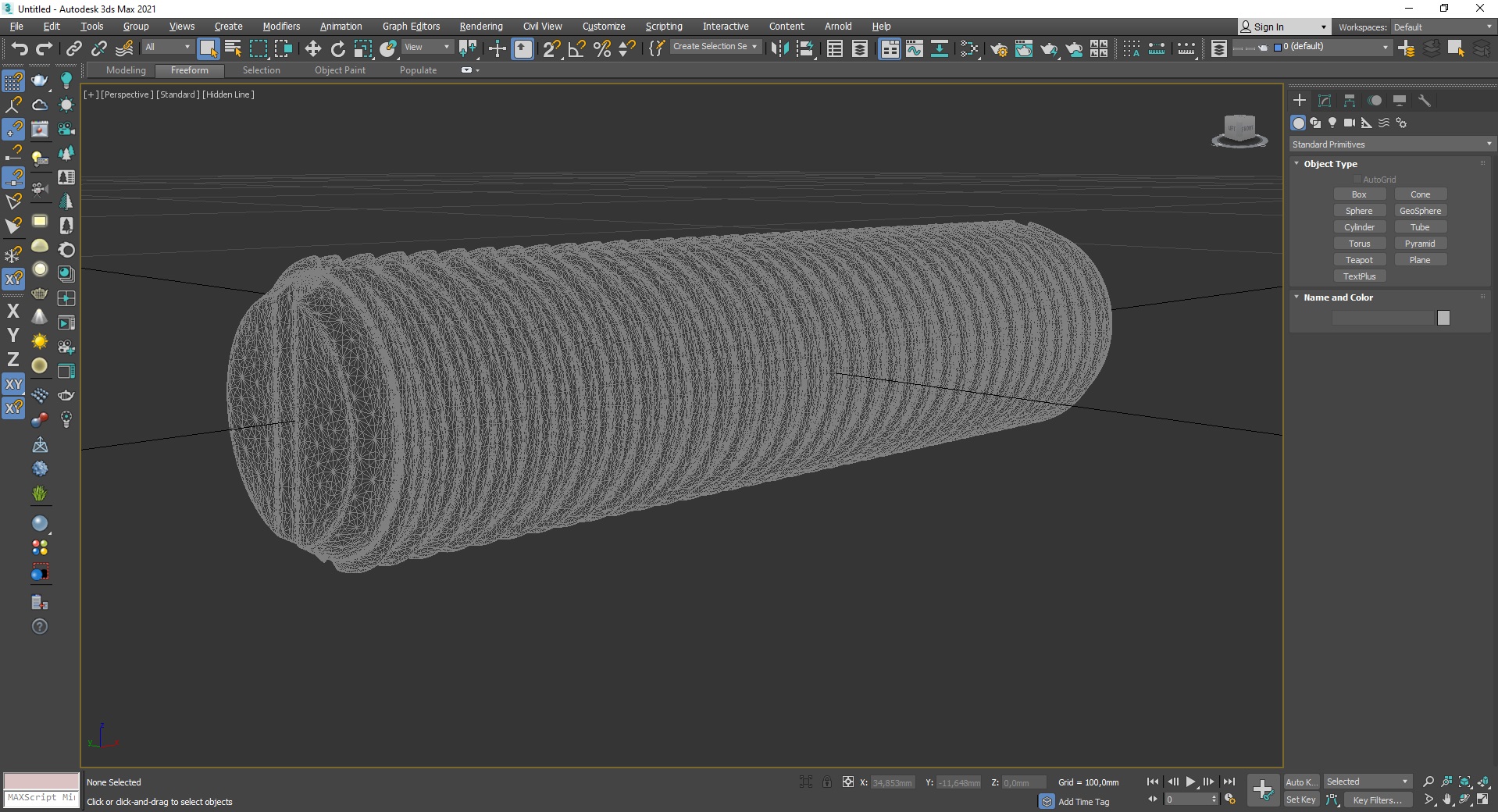Choose the Select and Move tool
This screenshot has width=1498, height=812.
[x=312, y=48]
